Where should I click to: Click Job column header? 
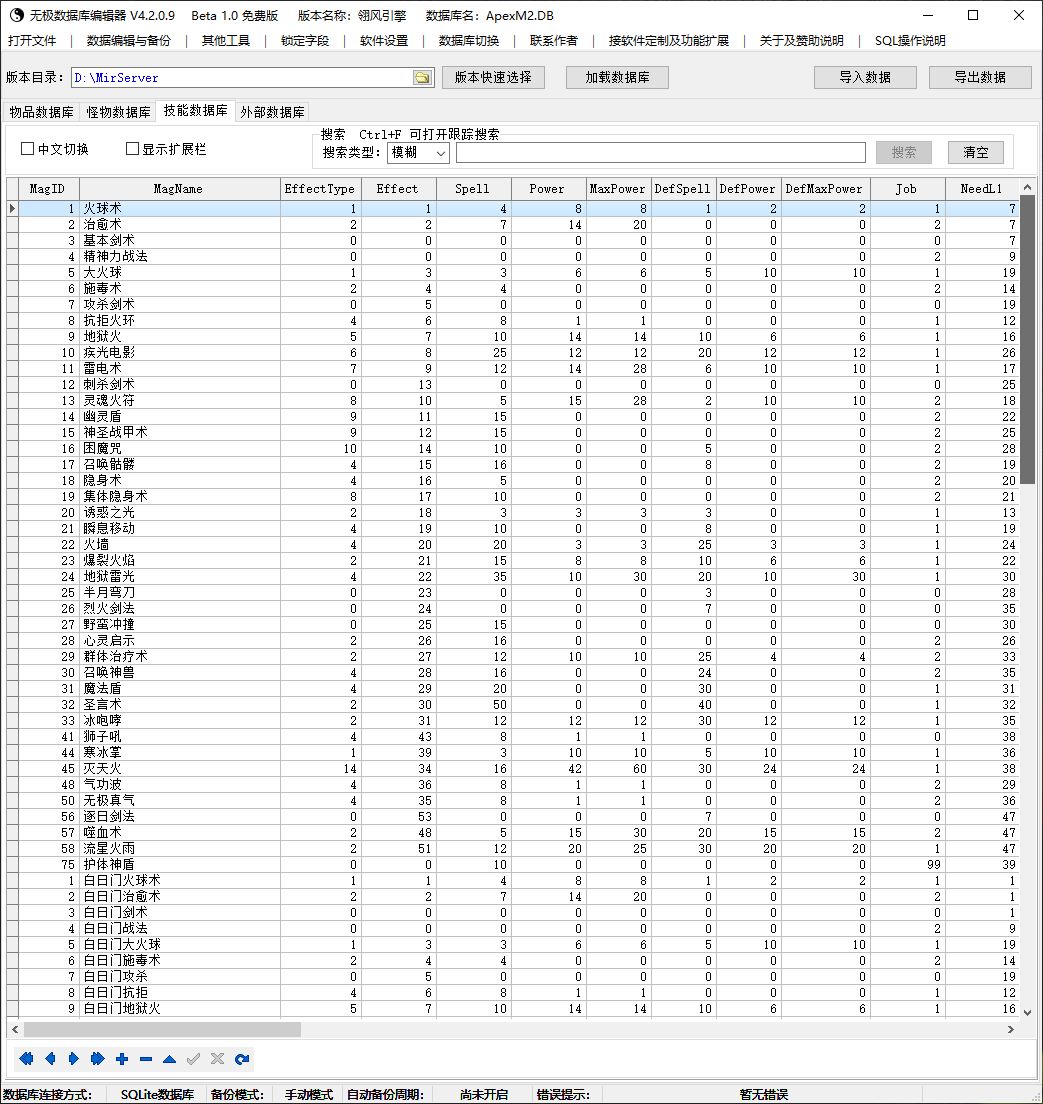point(908,189)
